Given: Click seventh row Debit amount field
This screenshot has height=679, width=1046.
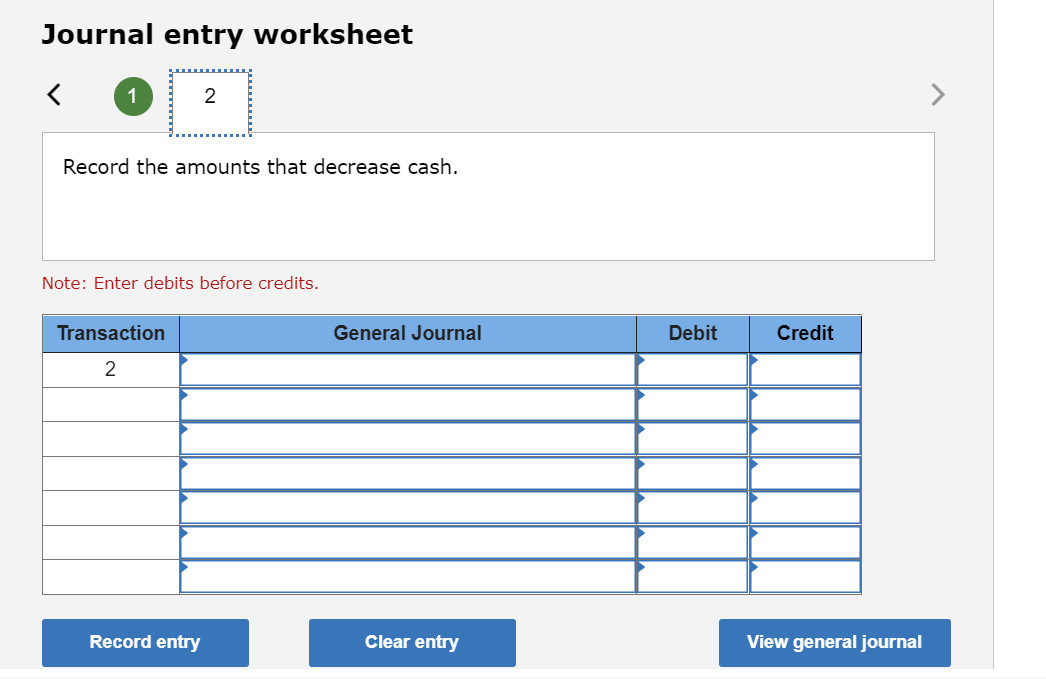Looking at the screenshot, I should 692,576.
